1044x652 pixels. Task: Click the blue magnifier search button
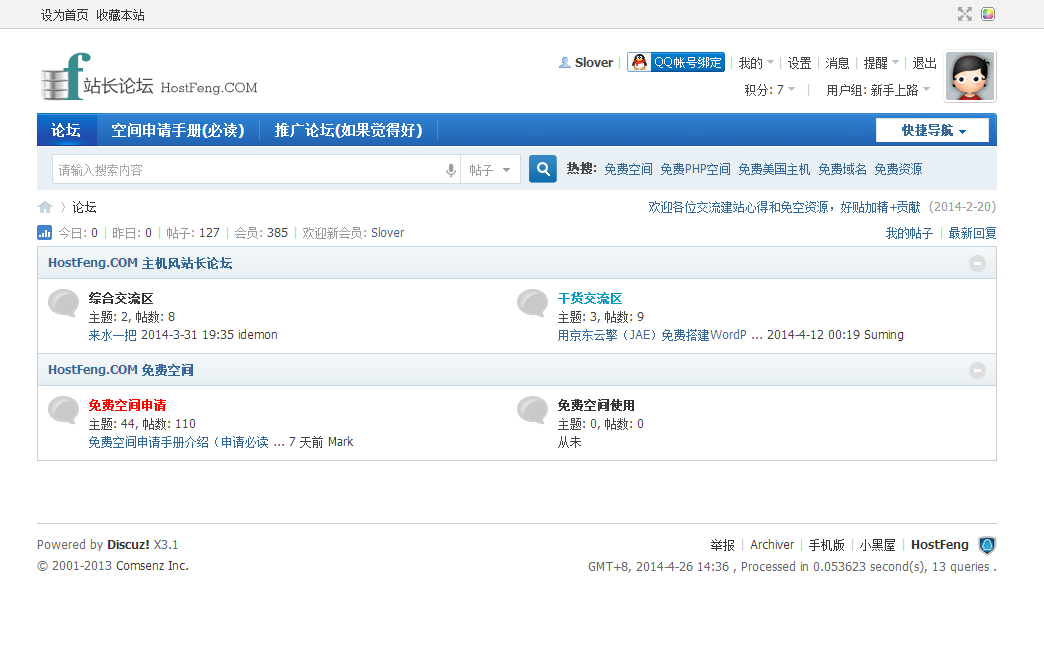point(543,169)
